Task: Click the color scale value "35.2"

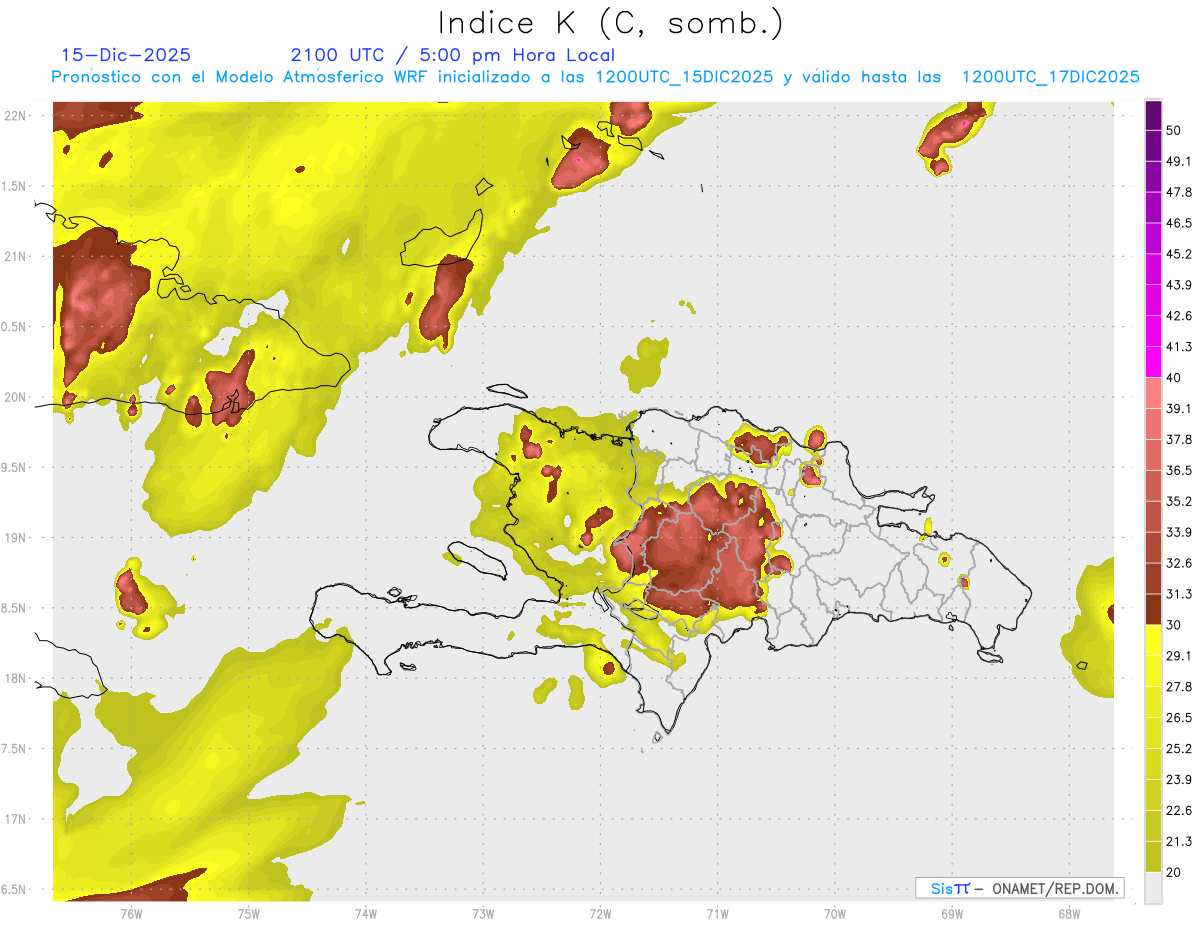Action: coord(1179,502)
